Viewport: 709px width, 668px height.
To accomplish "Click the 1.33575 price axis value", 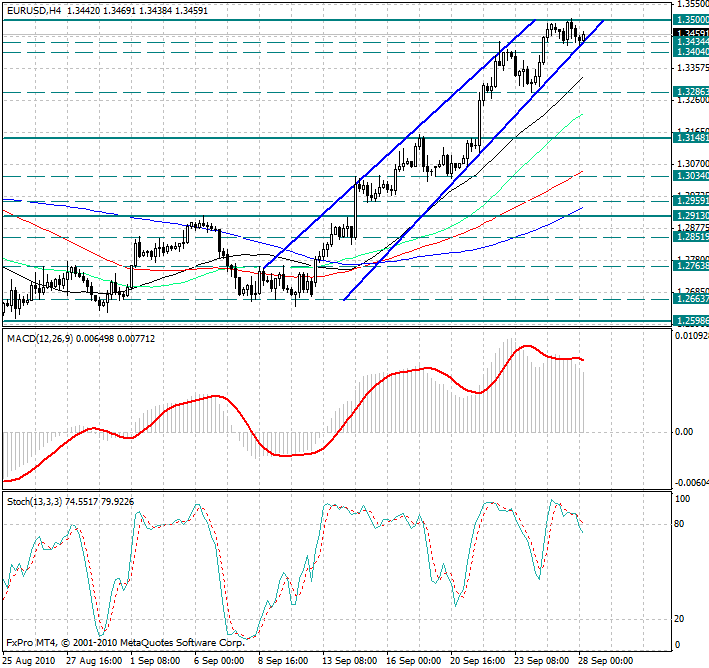I will point(692,68).
